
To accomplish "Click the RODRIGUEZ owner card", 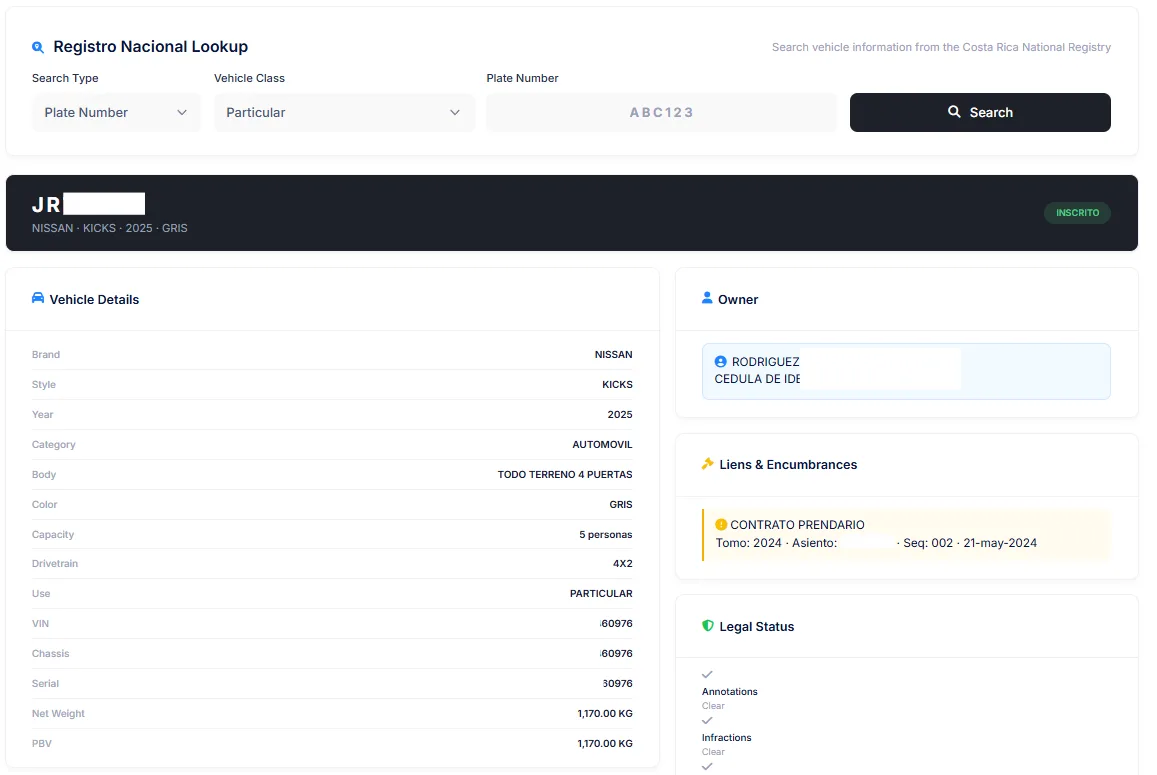I will pos(906,371).
